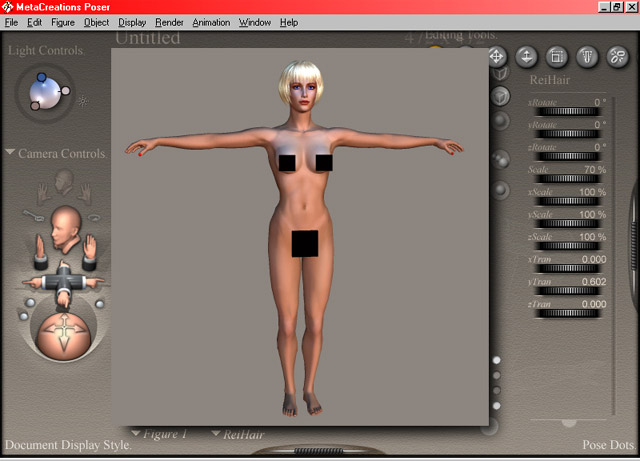Screen dimensions: 640x461
Task: Open the Render menu
Action: [169, 22]
